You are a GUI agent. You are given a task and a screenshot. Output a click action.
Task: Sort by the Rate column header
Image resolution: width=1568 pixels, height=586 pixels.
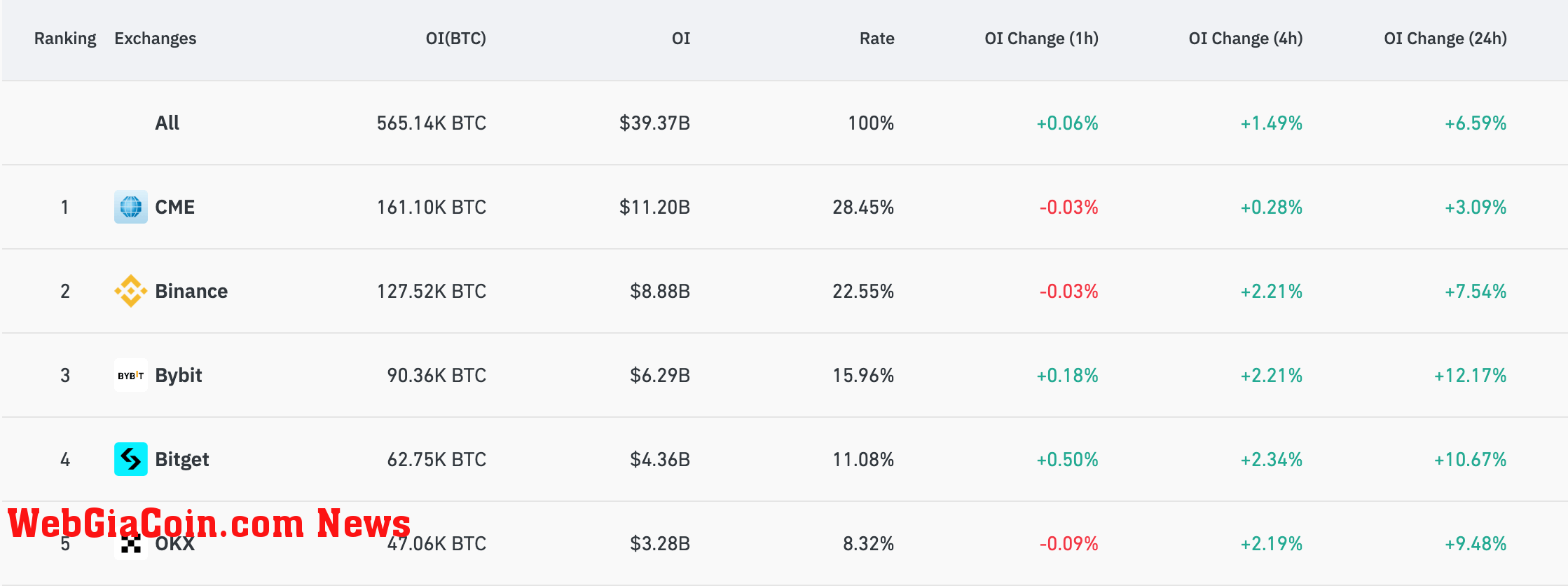[x=877, y=39]
